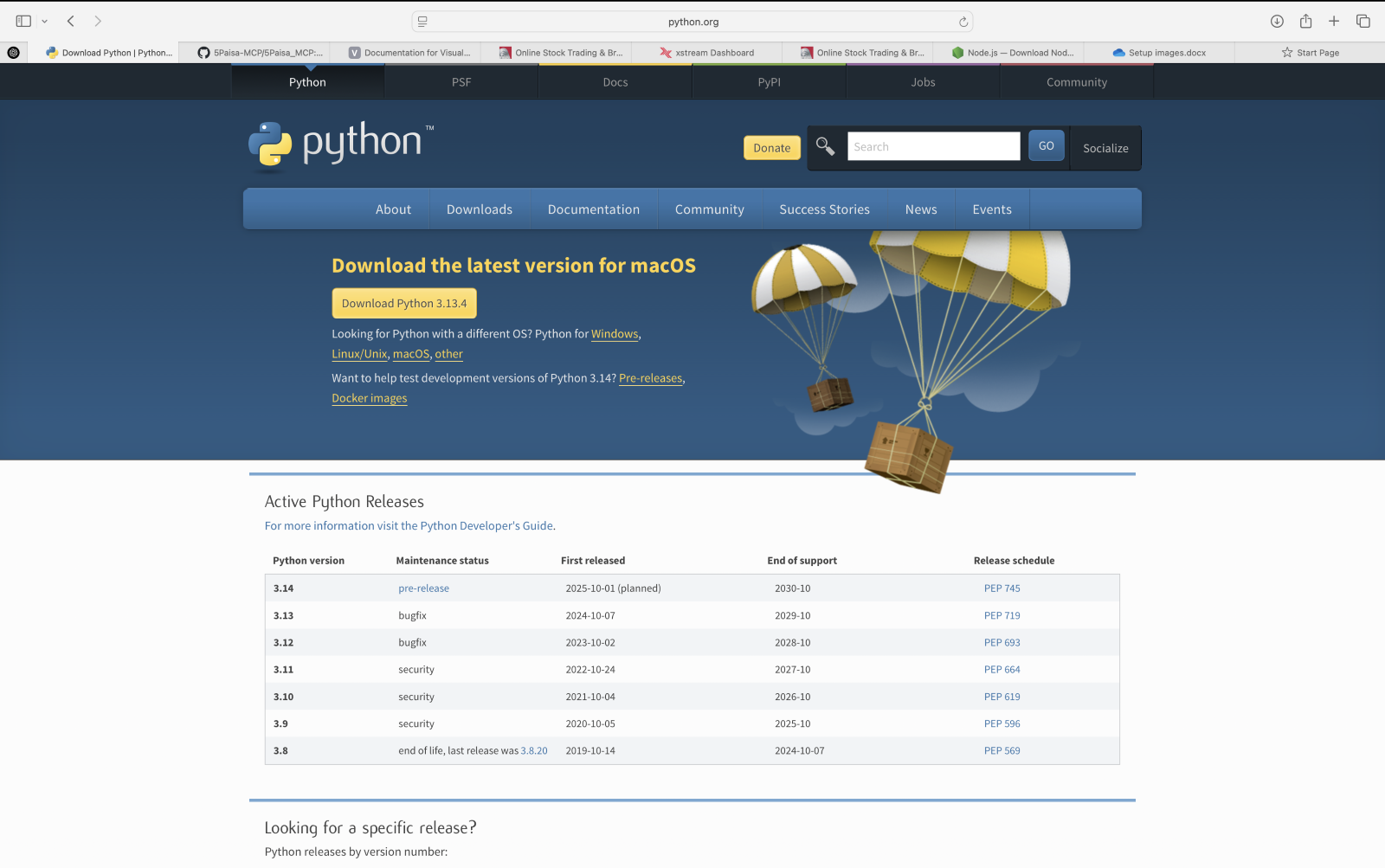The image size is (1385, 868).
Task: Toggle the Safari sidebar icon
Action: click(x=23, y=21)
